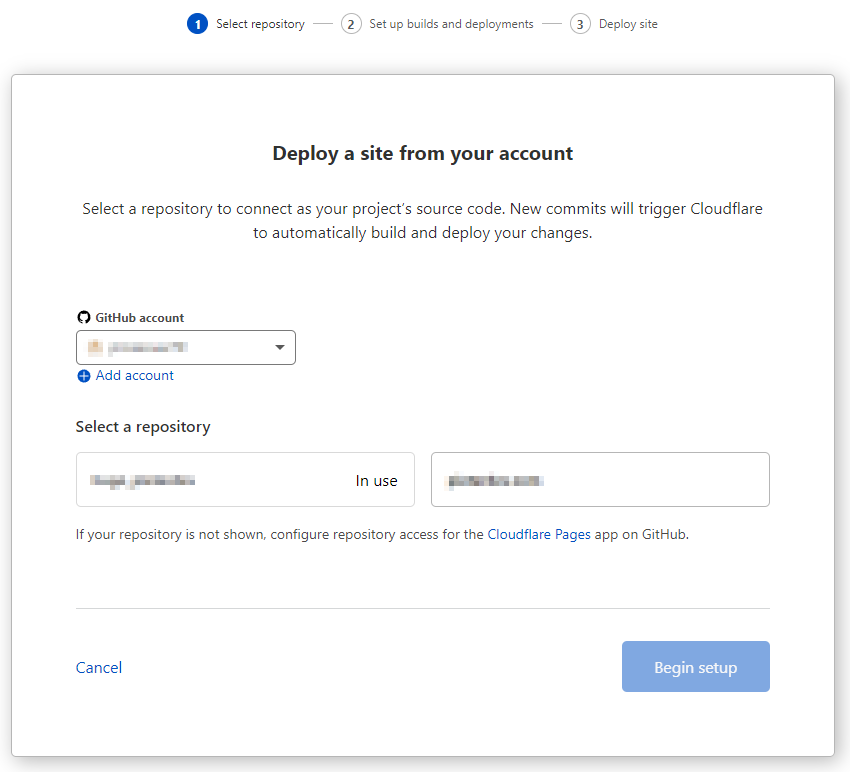The width and height of the screenshot is (850, 772).
Task: Go to 'Set up builds and deployments' step
Action: pos(451,24)
